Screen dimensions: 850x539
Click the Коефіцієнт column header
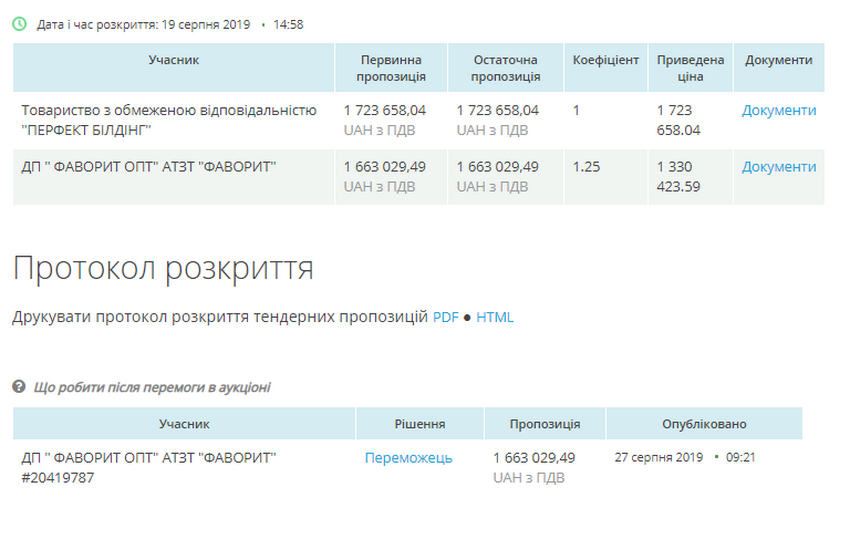[605, 60]
